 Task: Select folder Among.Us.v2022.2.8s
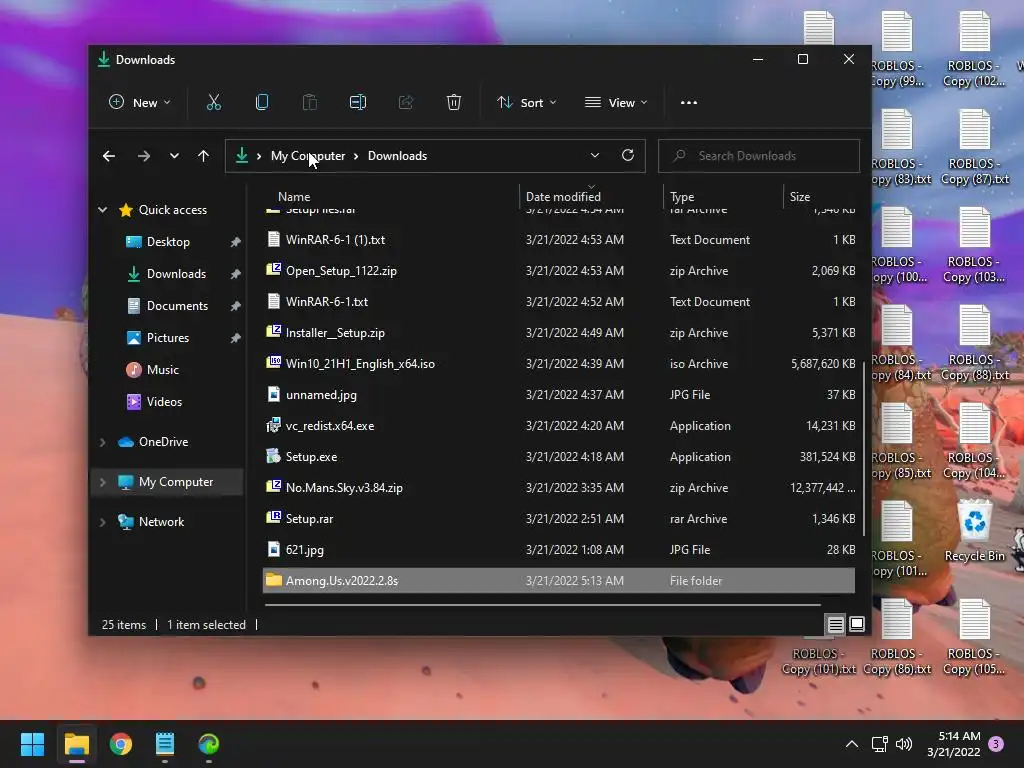point(559,581)
